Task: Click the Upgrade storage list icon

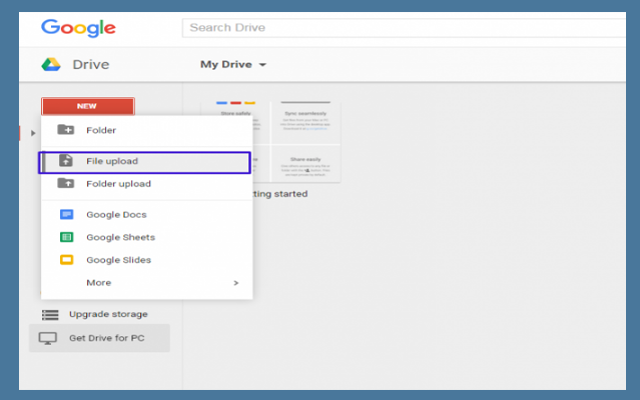Action: pyautogui.click(x=50, y=315)
